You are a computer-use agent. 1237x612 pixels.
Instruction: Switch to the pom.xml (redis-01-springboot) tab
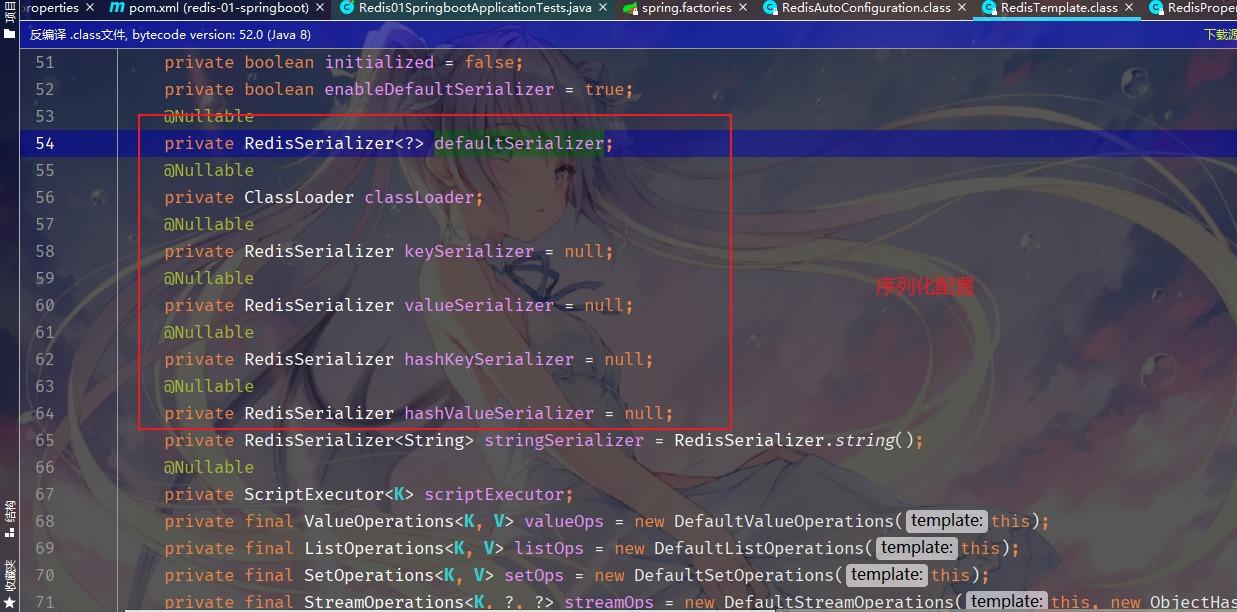[x=219, y=8]
